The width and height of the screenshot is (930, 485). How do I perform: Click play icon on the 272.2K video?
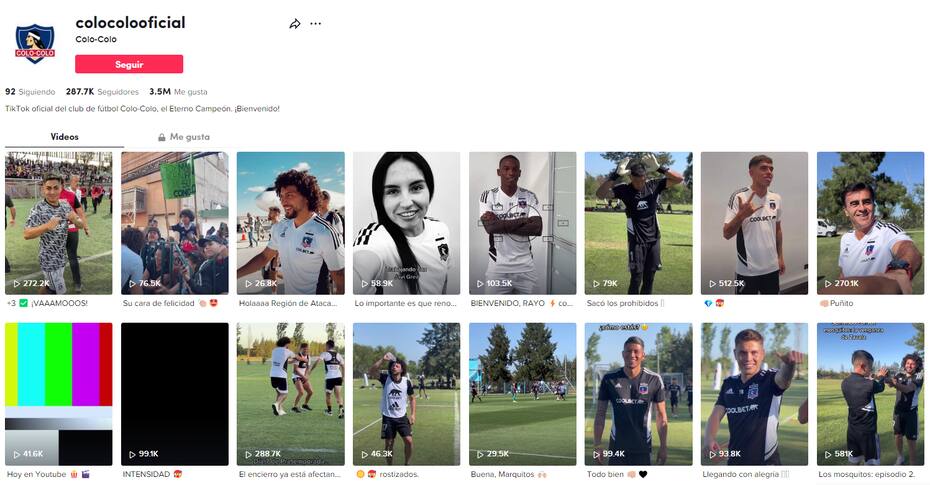[x=17, y=283]
